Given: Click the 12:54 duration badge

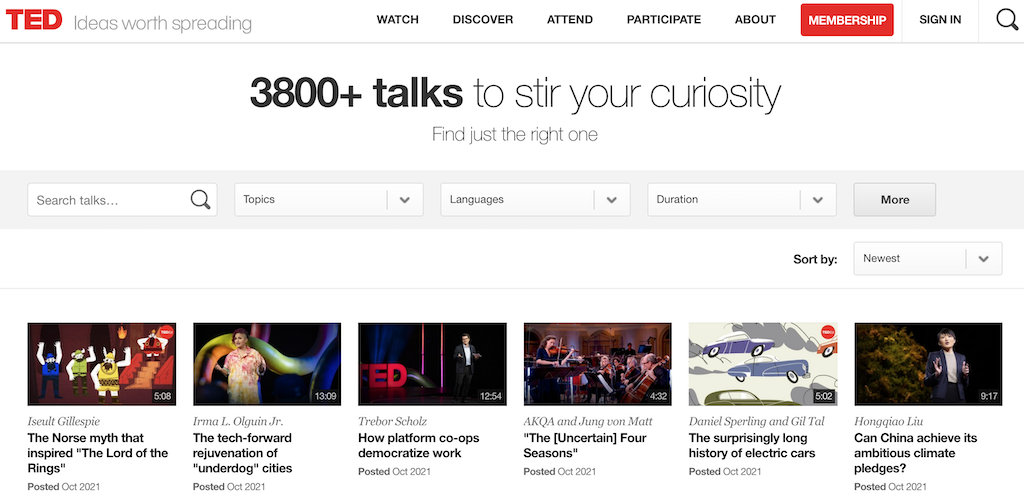Looking at the screenshot, I should click(x=490, y=396).
